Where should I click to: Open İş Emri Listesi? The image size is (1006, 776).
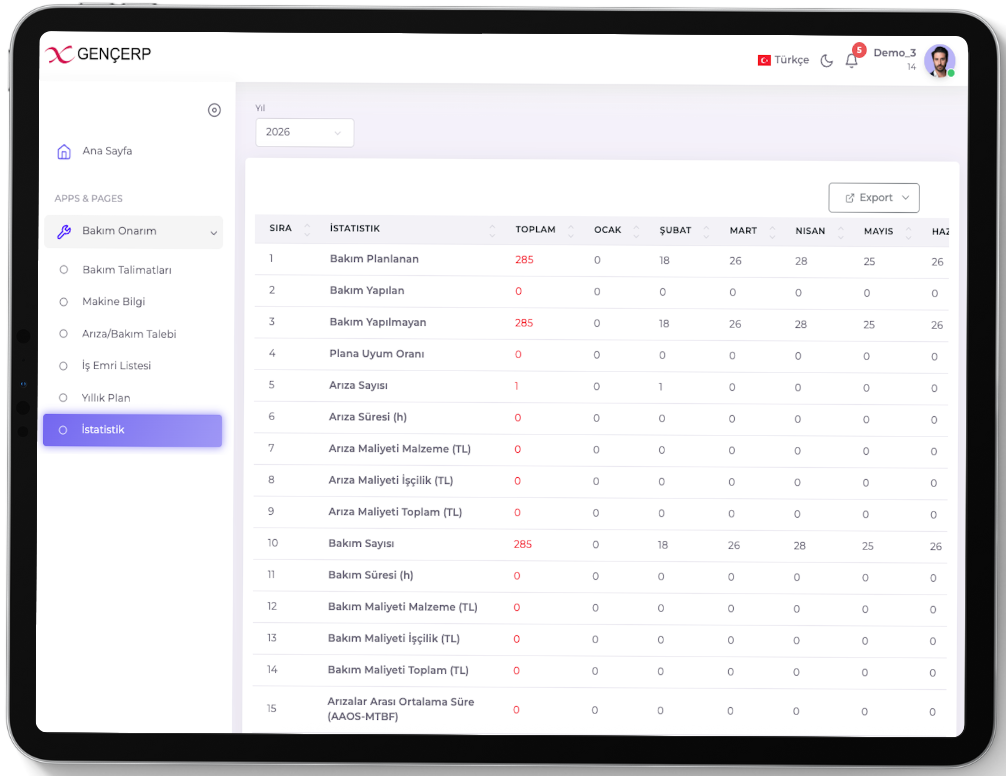coord(116,366)
